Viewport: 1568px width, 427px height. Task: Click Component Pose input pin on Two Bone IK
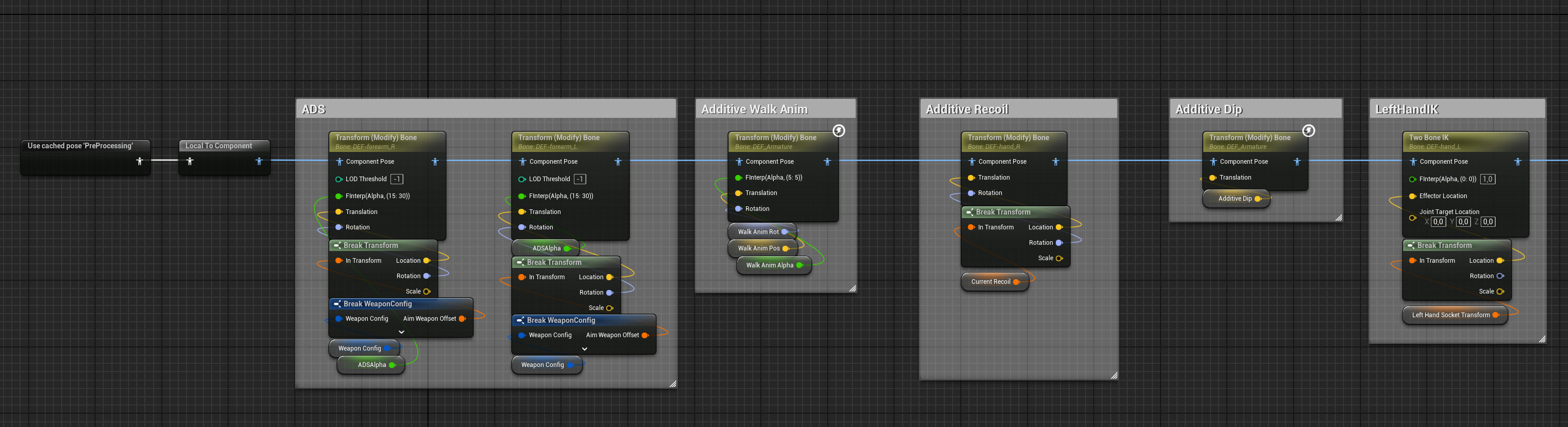(1413, 162)
